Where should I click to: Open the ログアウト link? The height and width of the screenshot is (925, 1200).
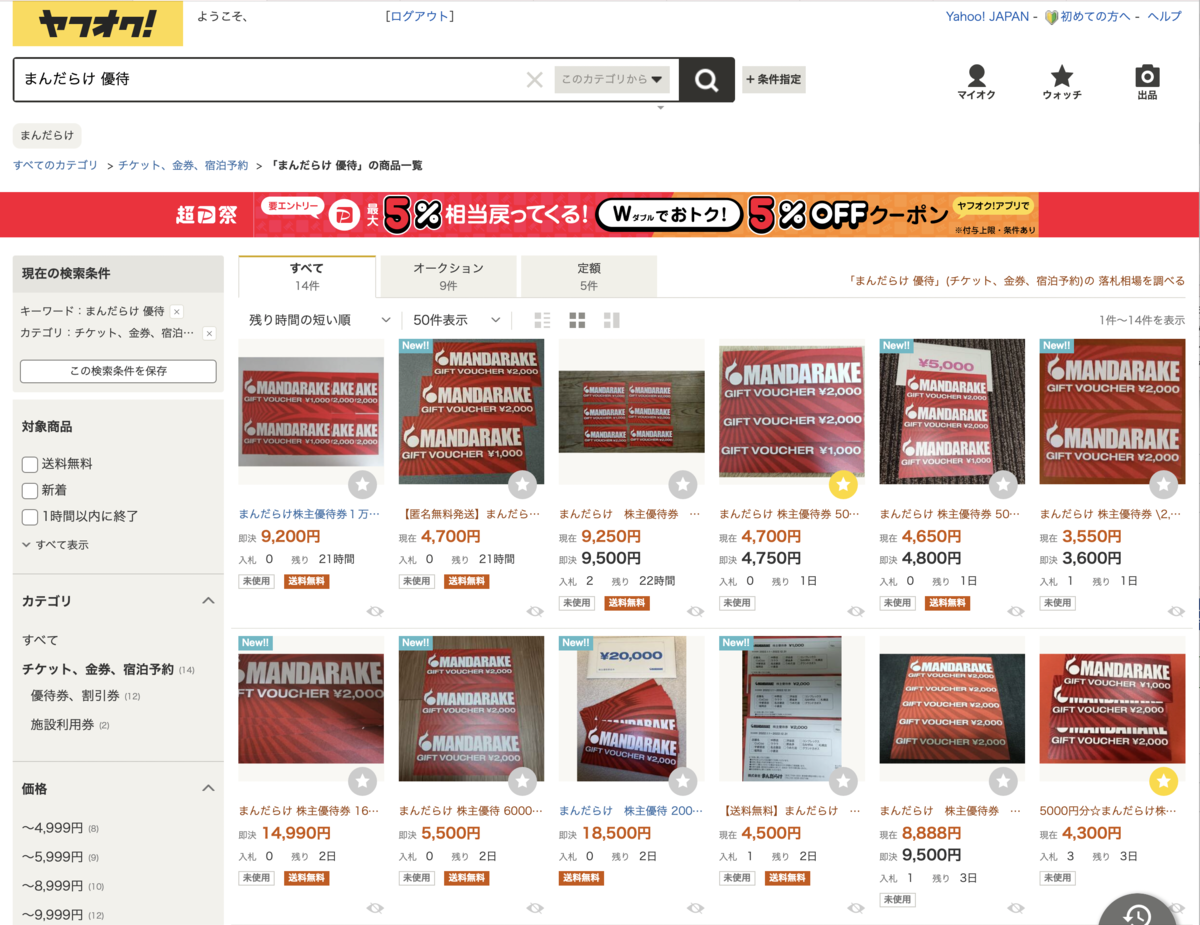420,16
